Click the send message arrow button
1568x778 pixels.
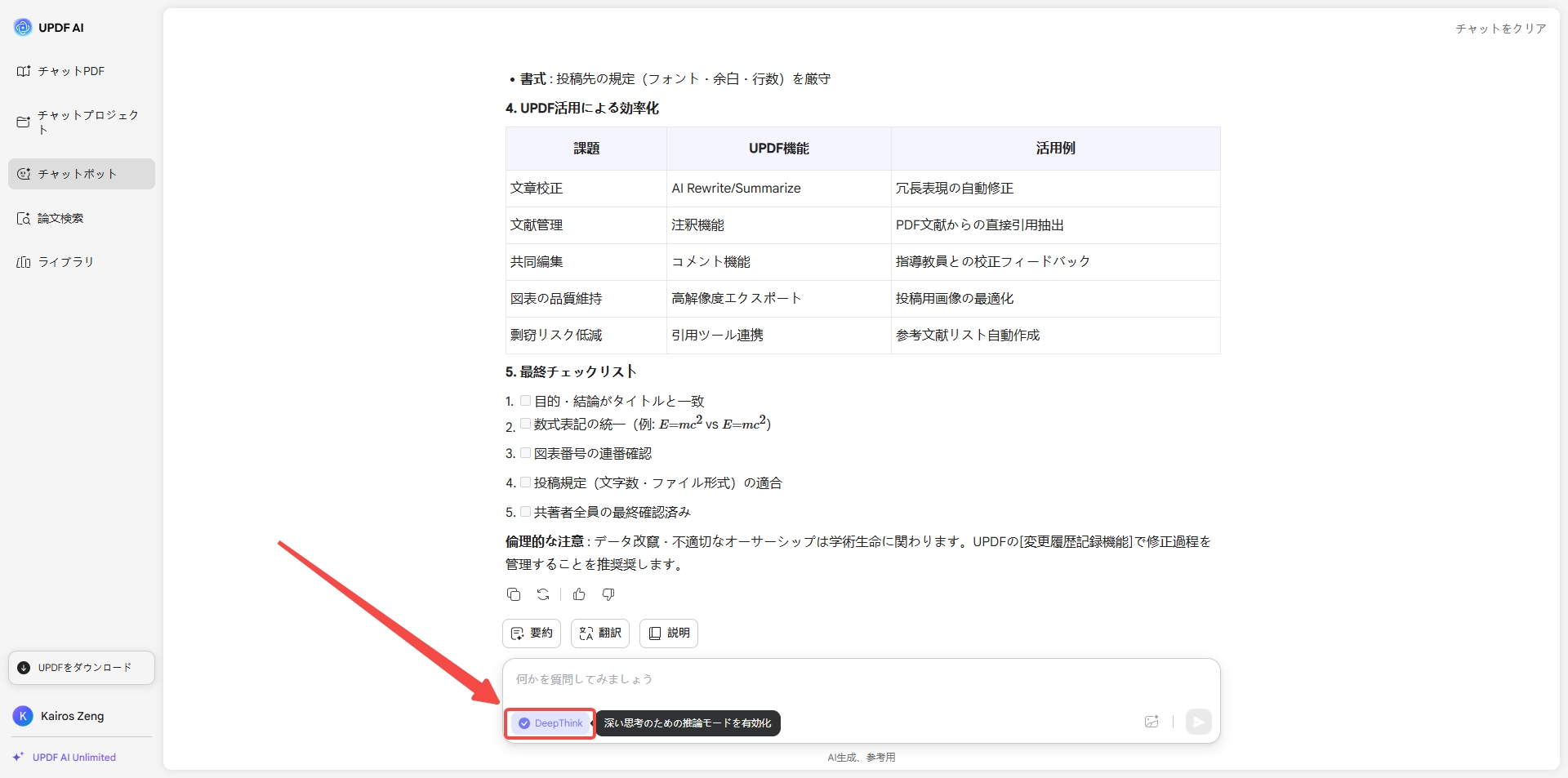(x=1198, y=722)
